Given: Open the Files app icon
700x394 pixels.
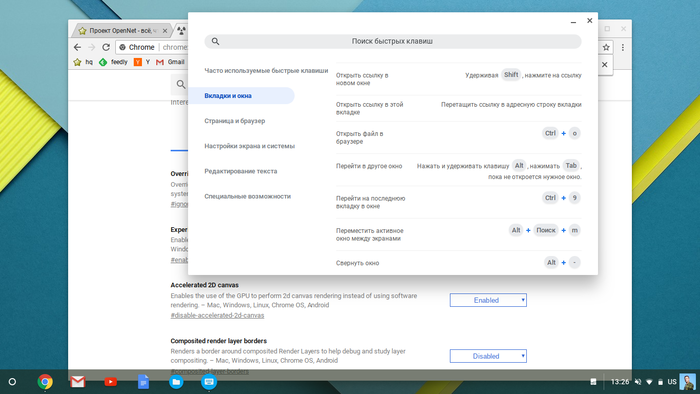Looking at the screenshot, I should click(x=176, y=382).
